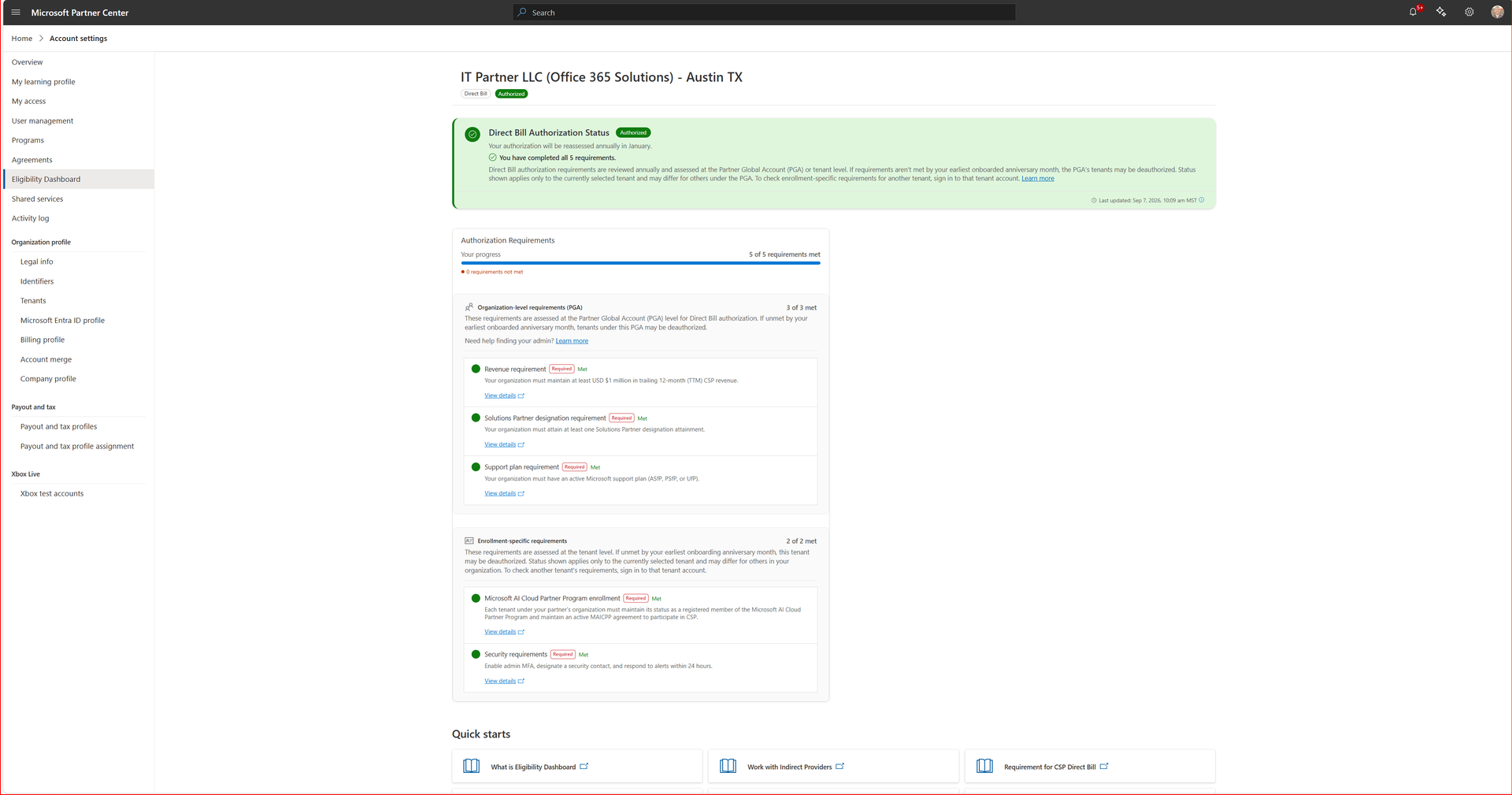This screenshot has width=1512, height=795.
Task: Click the info icon after Last updated time
Action: coord(1201,200)
